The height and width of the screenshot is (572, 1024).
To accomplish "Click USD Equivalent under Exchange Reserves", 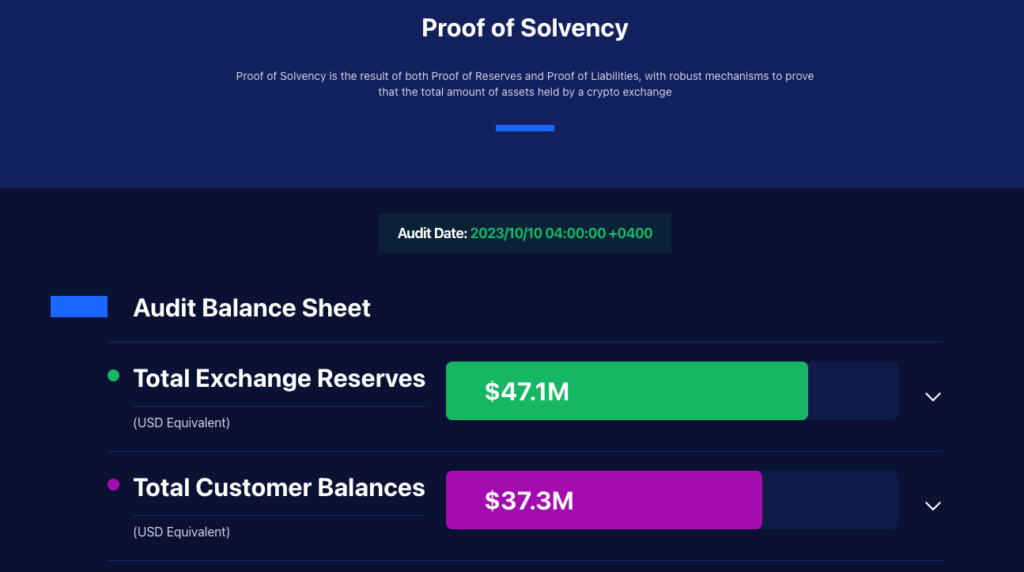I will (182, 423).
